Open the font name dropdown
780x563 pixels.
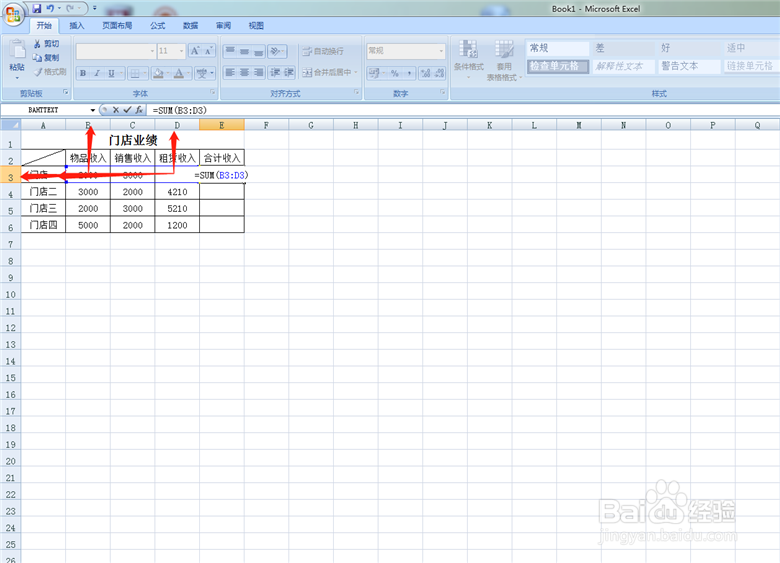[x=152, y=51]
